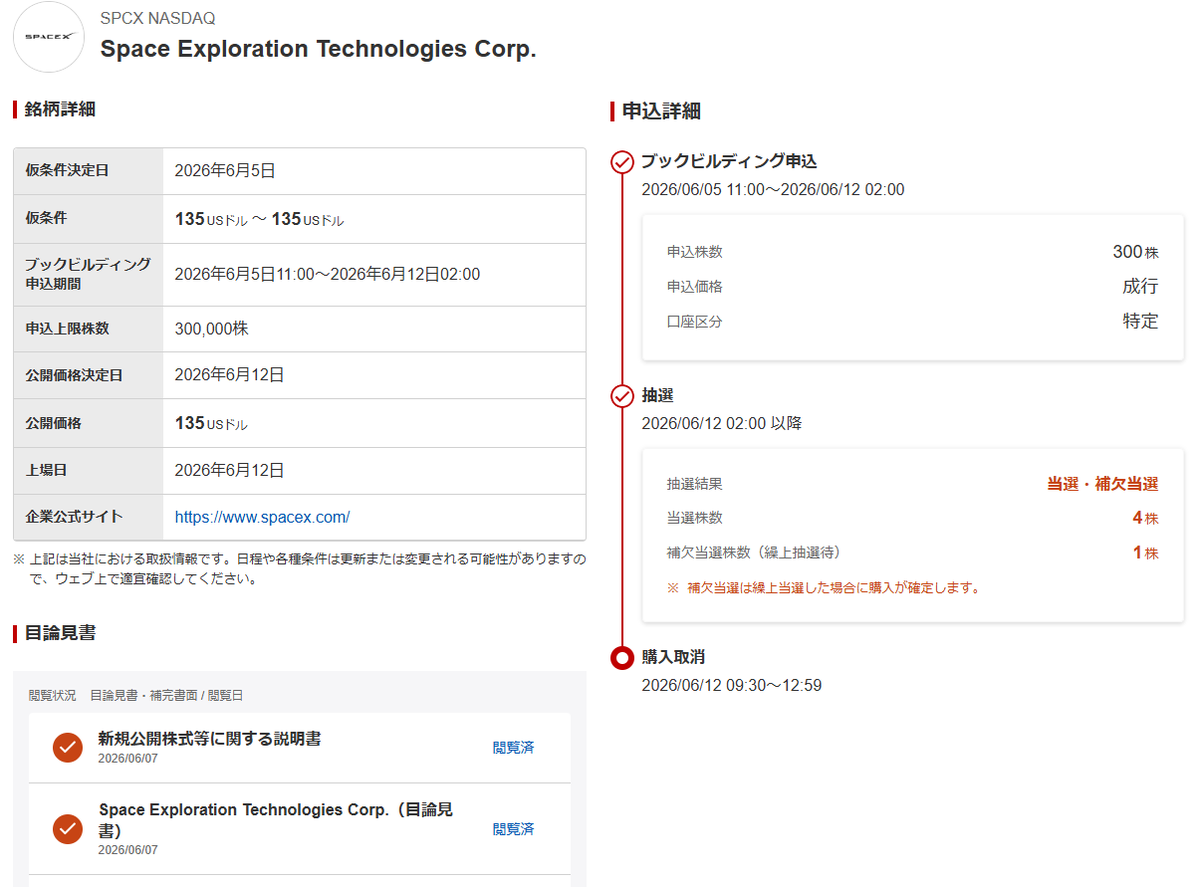Screen dimensions: 1200x887
Task: Click the 申込株数 label
Action: 695,253
